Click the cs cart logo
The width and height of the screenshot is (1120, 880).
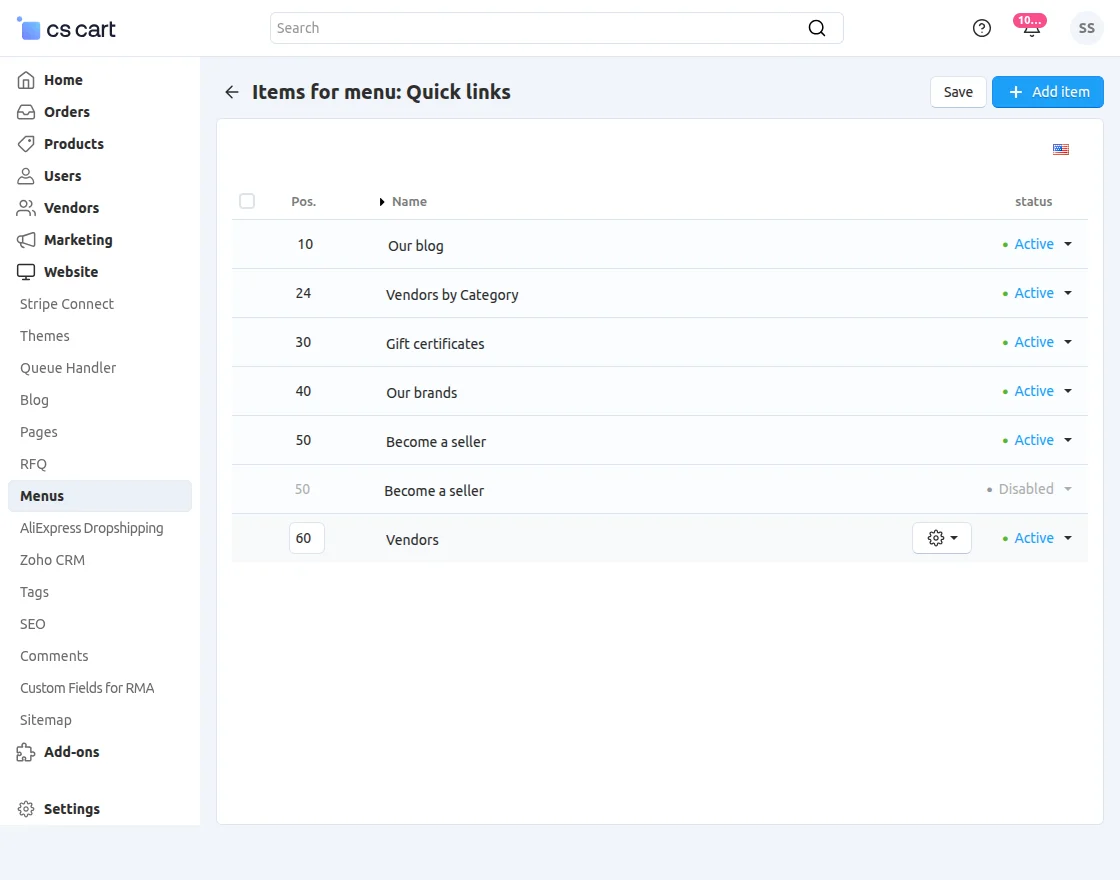(67, 29)
